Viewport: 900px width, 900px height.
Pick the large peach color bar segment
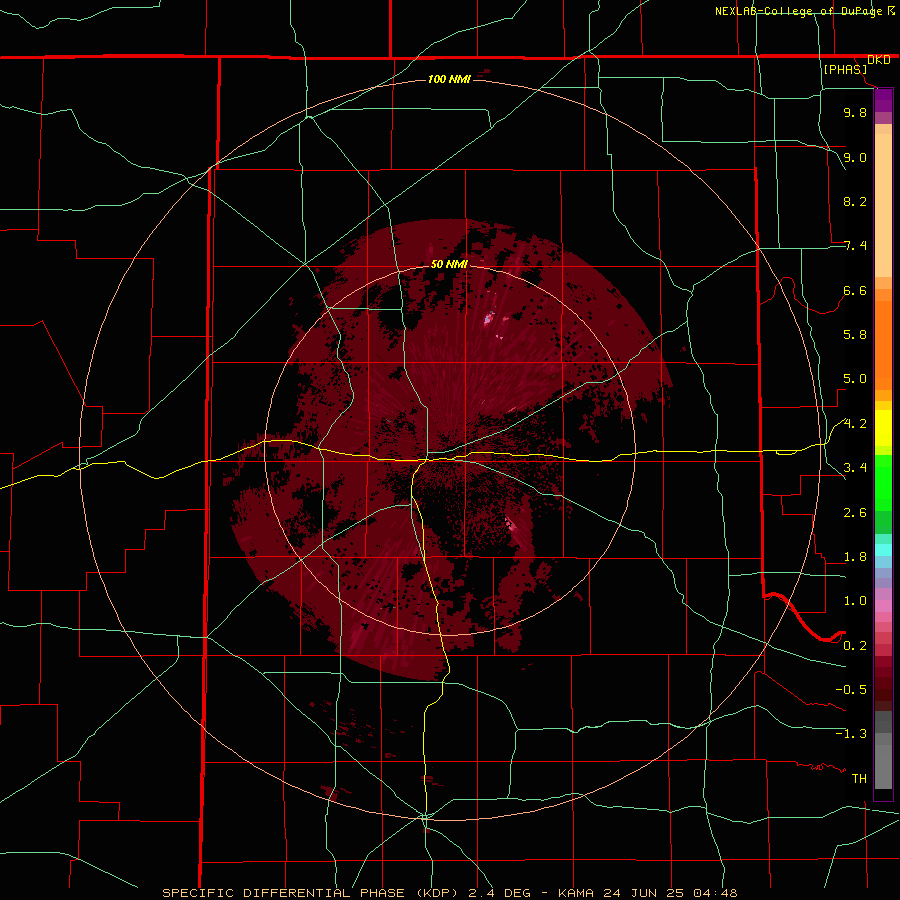click(883, 205)
